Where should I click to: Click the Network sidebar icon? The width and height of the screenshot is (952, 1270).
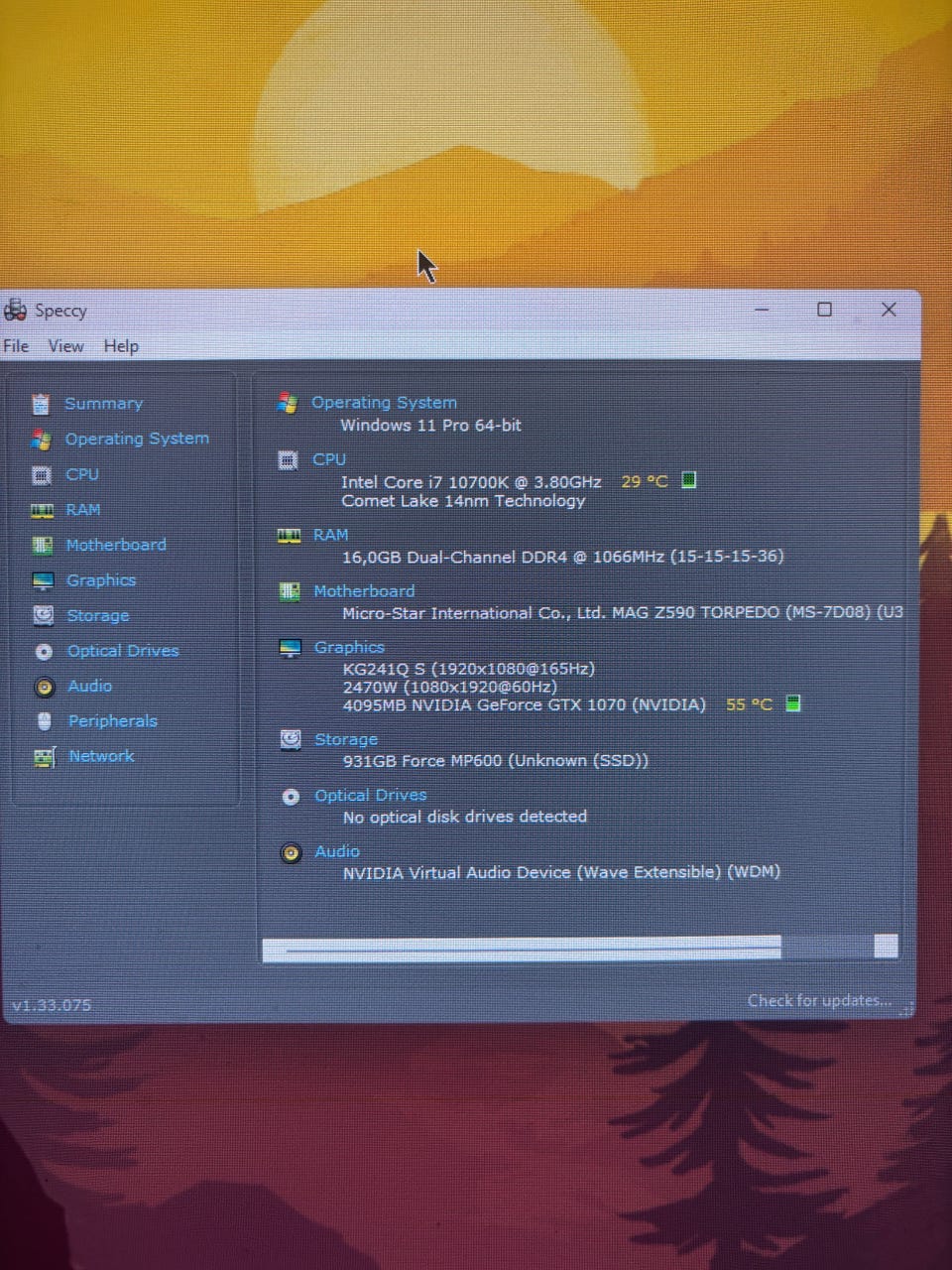46,757
